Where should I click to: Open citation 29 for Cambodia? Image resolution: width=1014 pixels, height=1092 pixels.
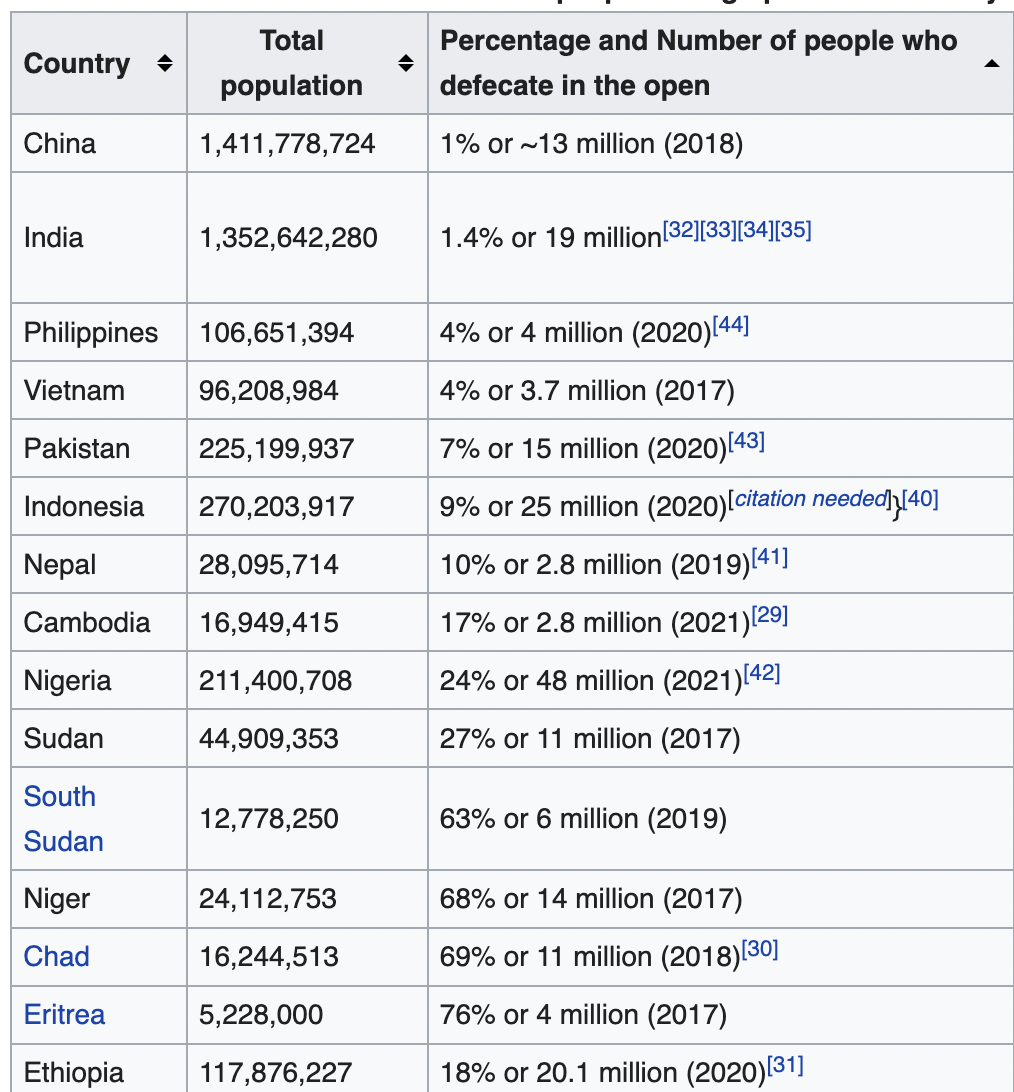point(770,615)
